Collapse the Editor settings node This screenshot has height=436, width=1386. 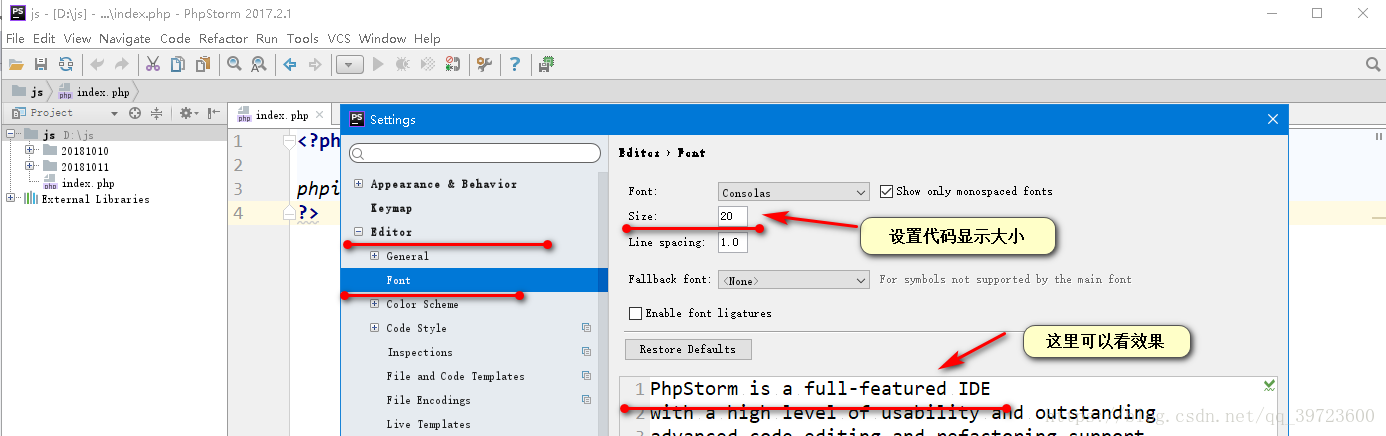click(x=360, y=232)
